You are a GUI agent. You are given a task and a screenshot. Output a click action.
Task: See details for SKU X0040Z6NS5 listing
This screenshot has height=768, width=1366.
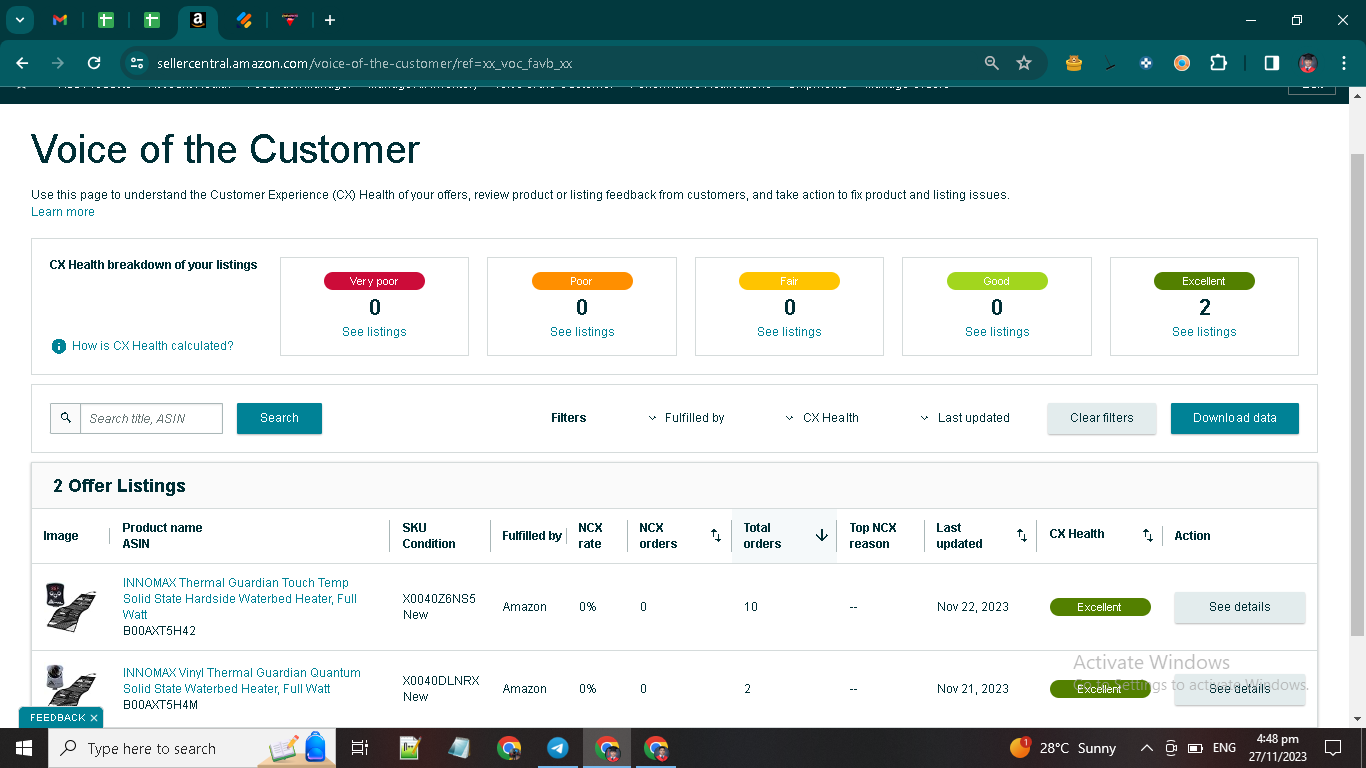click(1240, 607)
